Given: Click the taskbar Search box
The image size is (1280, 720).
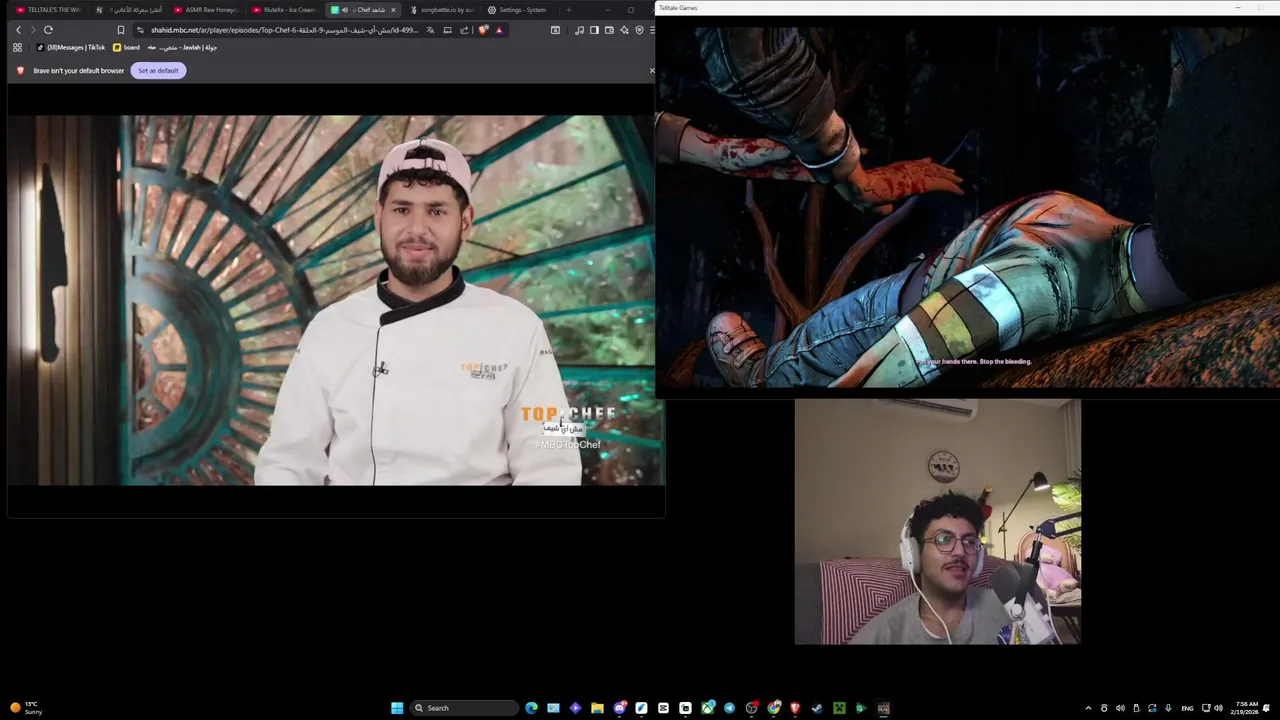Looking at the screenshot, I should tap(464, 708).
